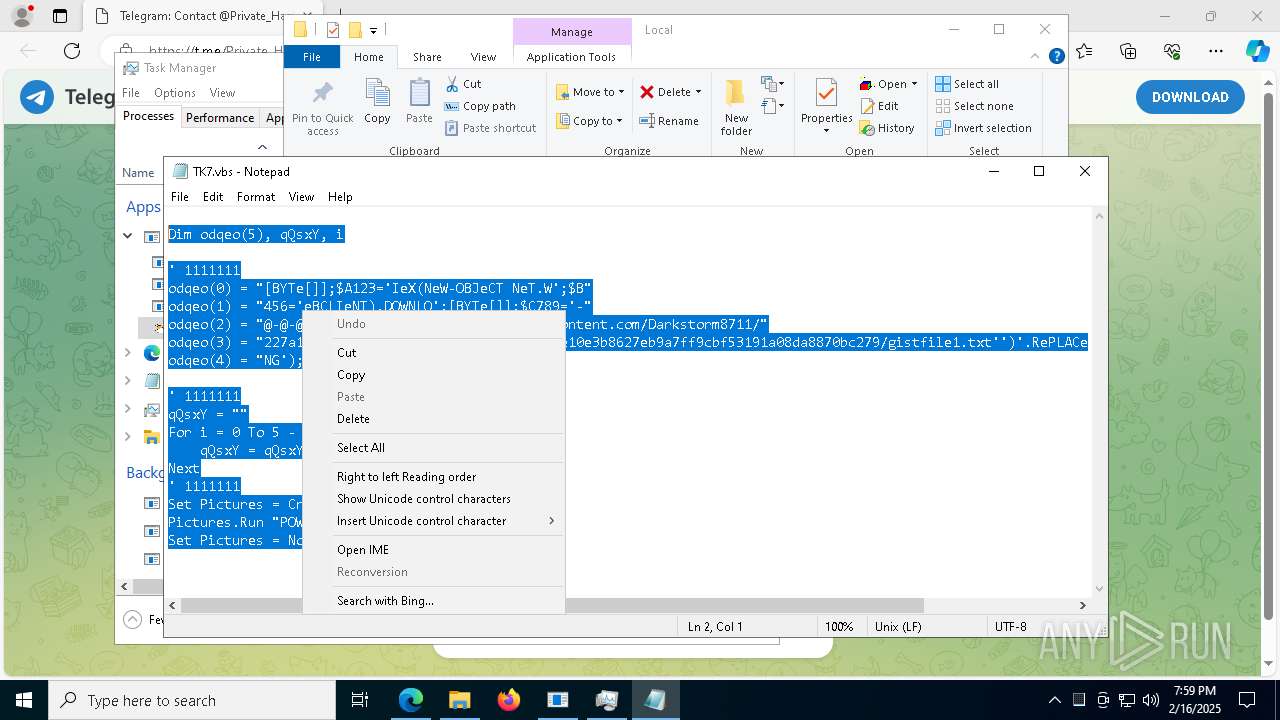Open Notepad Help menu
The image size is (1280, 720).
(340, 197)
